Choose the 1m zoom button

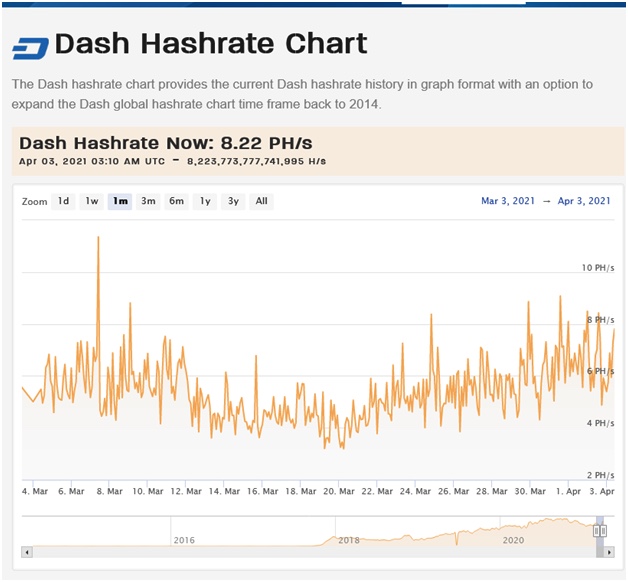tap(120, 201)
